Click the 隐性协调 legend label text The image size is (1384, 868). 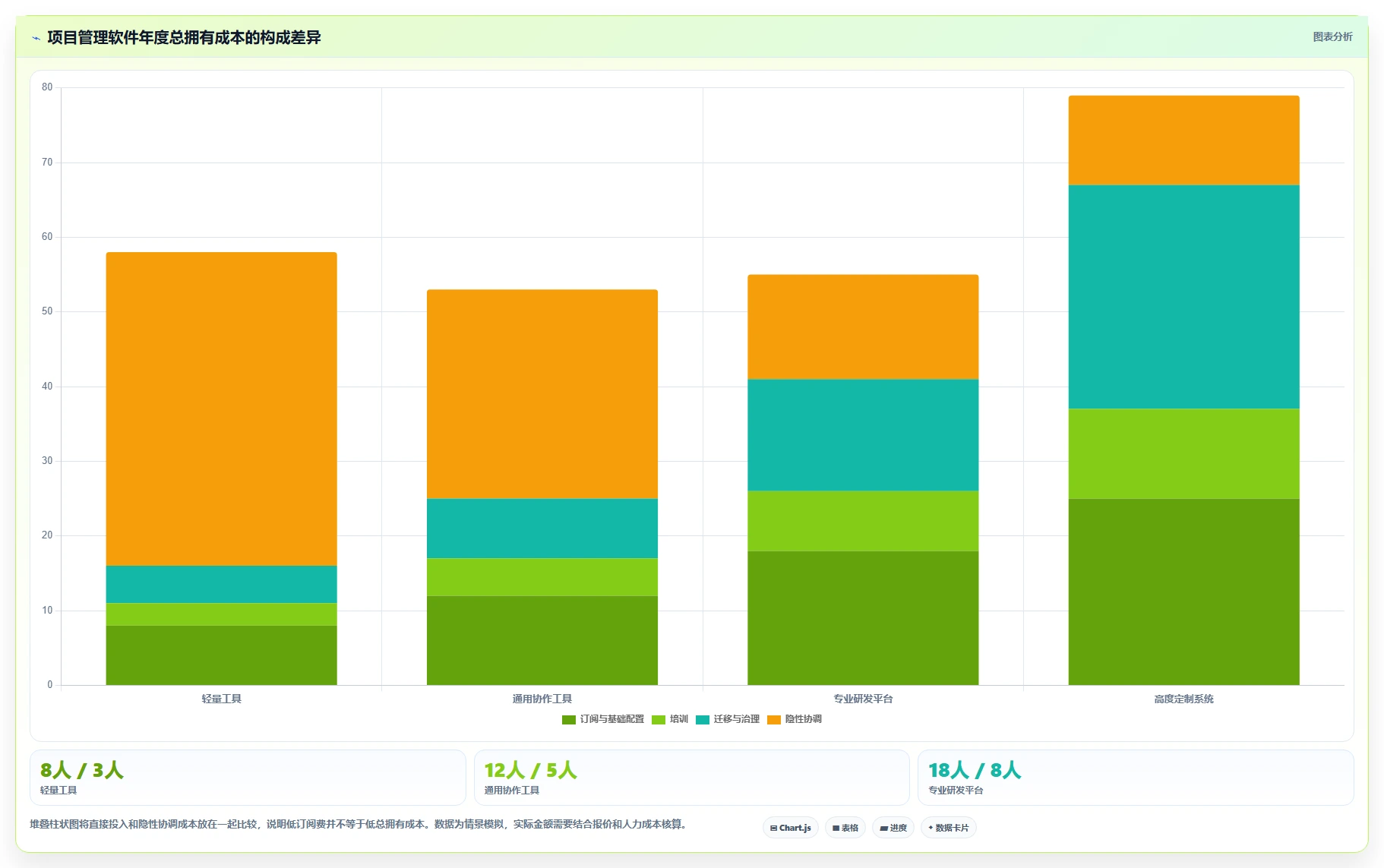click(804, 719)
